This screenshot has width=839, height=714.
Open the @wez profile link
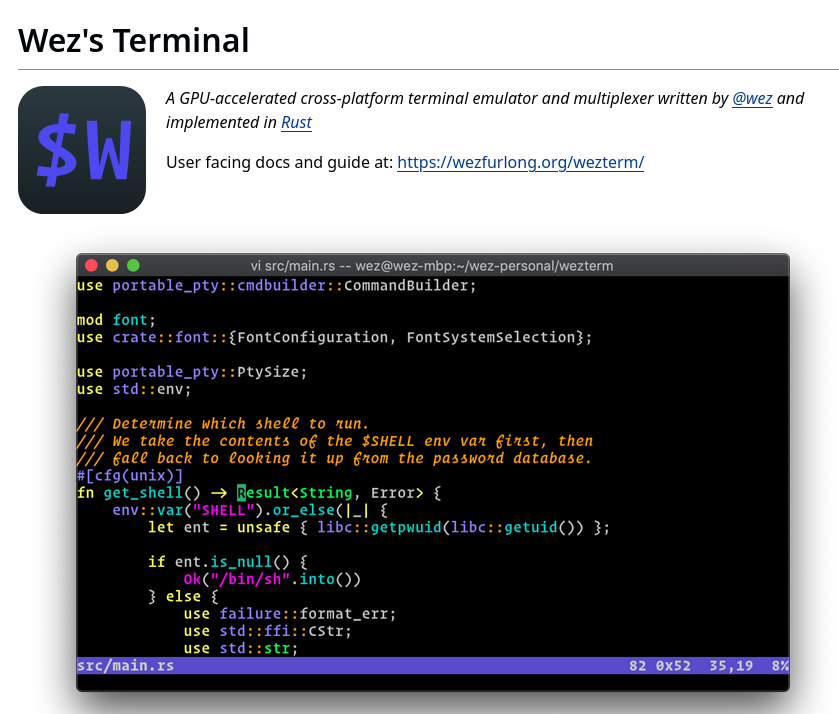pyautogui.click(x=752, y=98)
